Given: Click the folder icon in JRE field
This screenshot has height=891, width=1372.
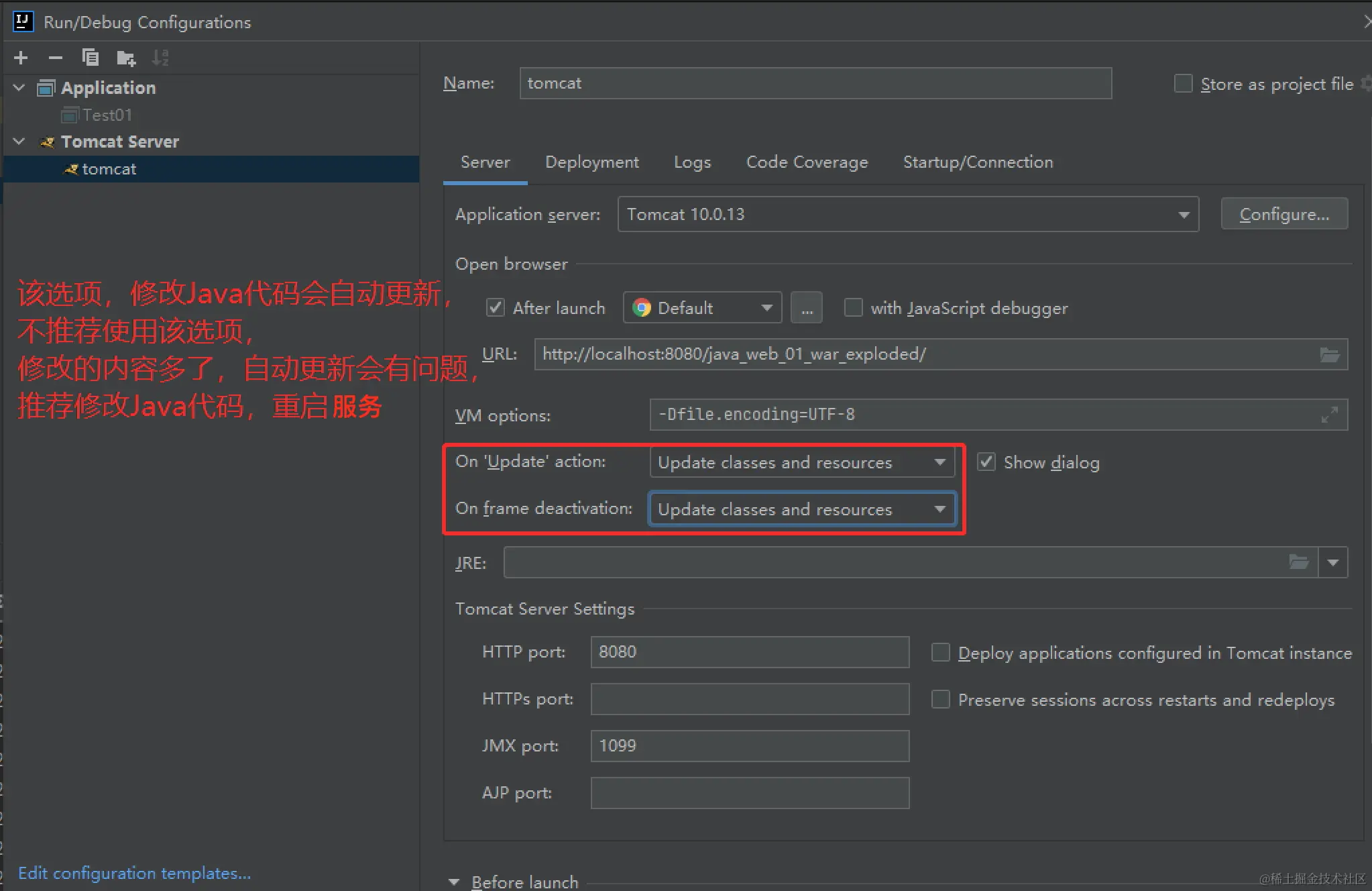Looking at the screenshot, I should 1298,562.
